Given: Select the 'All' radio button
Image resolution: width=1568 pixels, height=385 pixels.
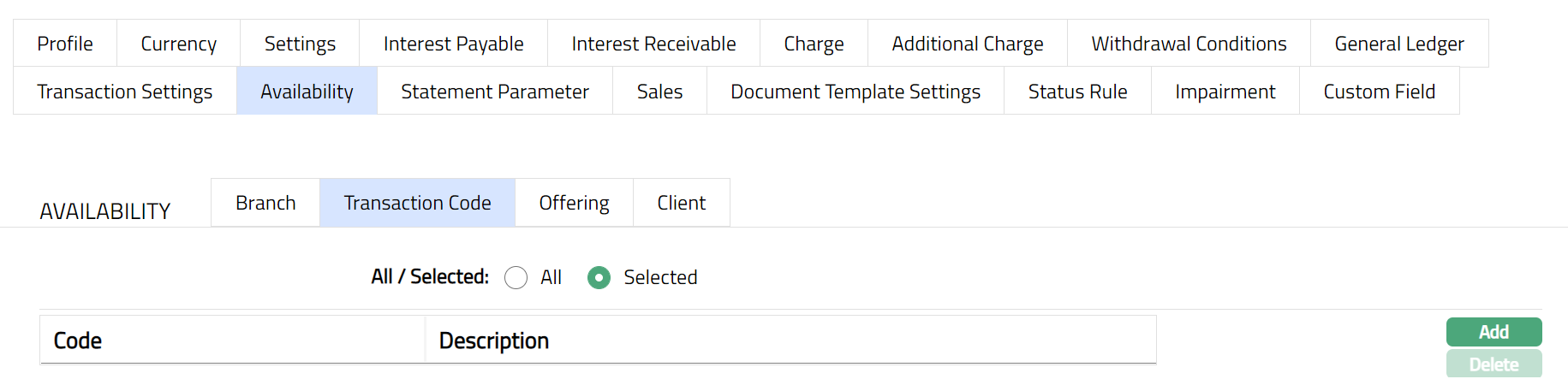Looking at the screenshot, I should [x=516, y=278].
